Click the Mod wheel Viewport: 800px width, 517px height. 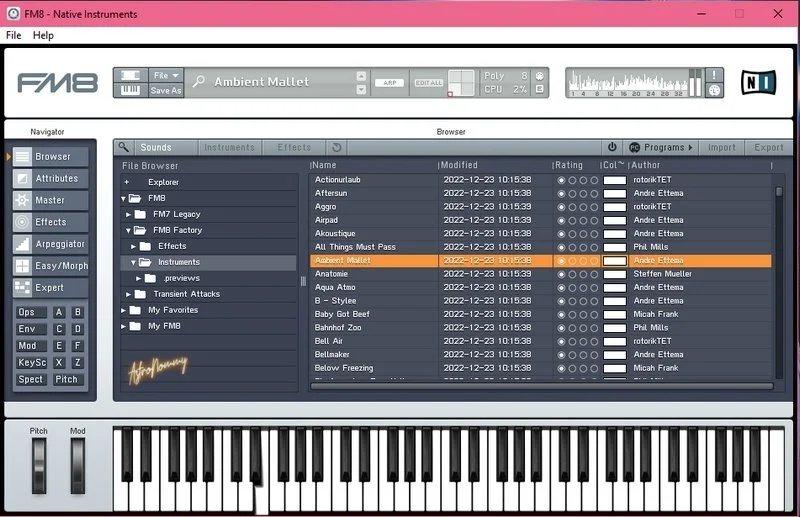click(78, 466)
